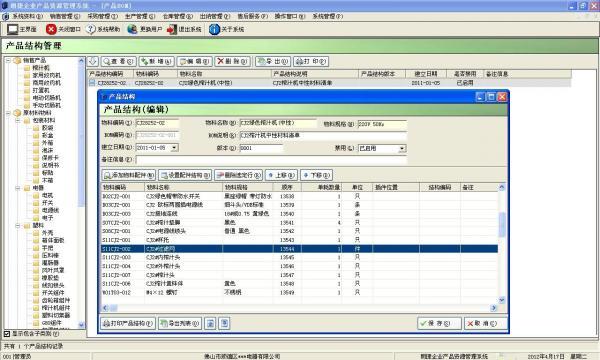The height and width of the screenshot is (360, 600).
Task: Click parts table vertical scrollbar down arrow
Action: click(502, 300)
